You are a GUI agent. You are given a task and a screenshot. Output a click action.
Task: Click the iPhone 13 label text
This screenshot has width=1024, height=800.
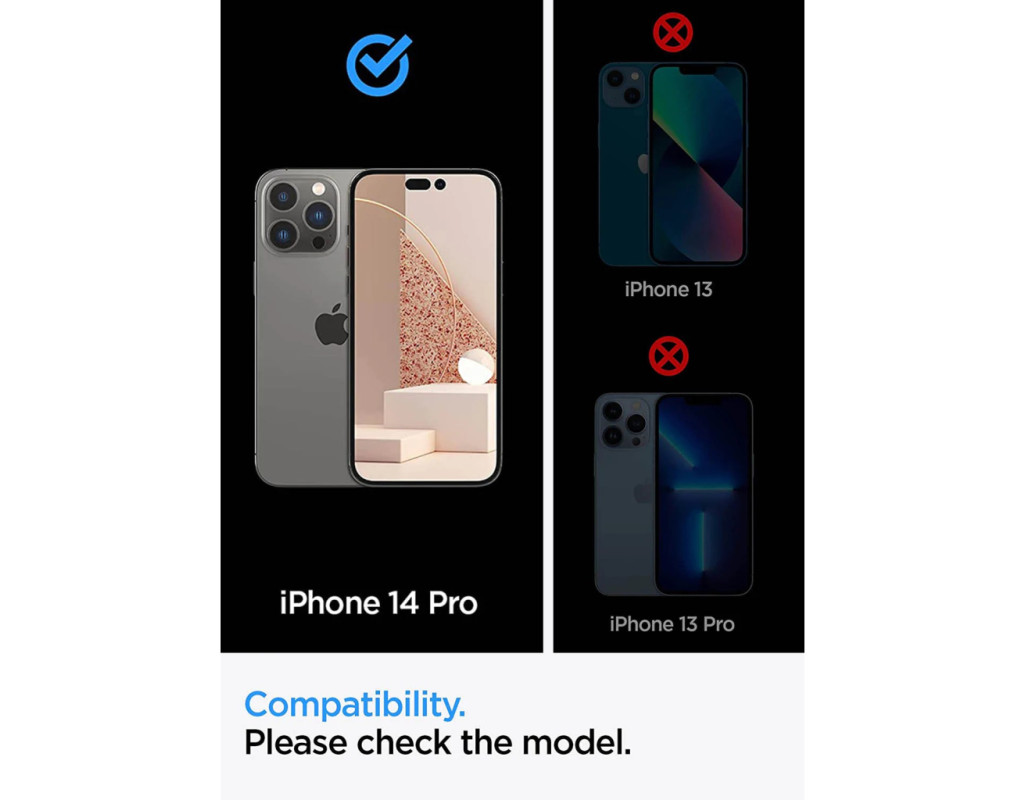tap(668, 289)
